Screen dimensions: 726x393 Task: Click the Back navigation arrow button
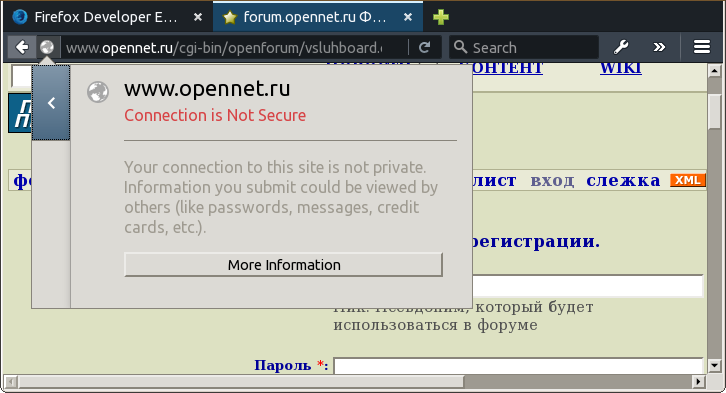[22, 47]
